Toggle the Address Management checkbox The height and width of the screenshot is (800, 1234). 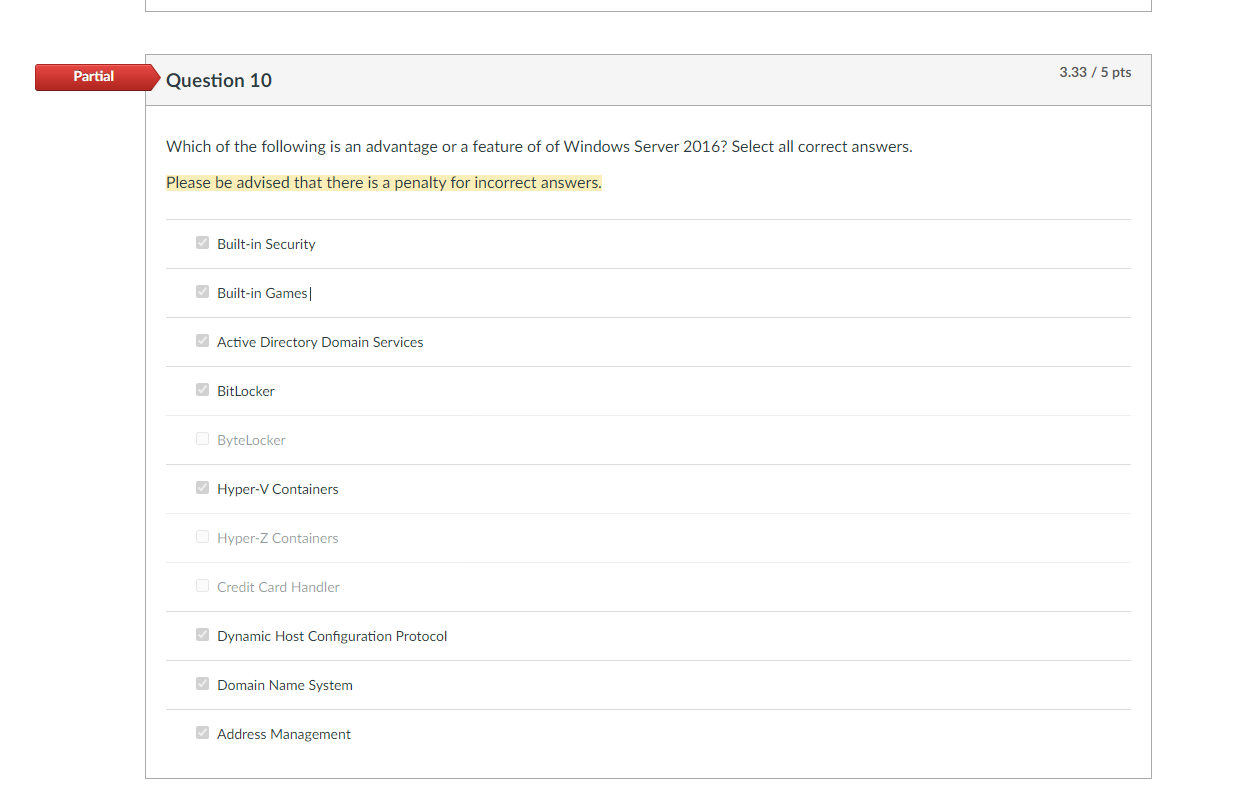tap(202, 733)
